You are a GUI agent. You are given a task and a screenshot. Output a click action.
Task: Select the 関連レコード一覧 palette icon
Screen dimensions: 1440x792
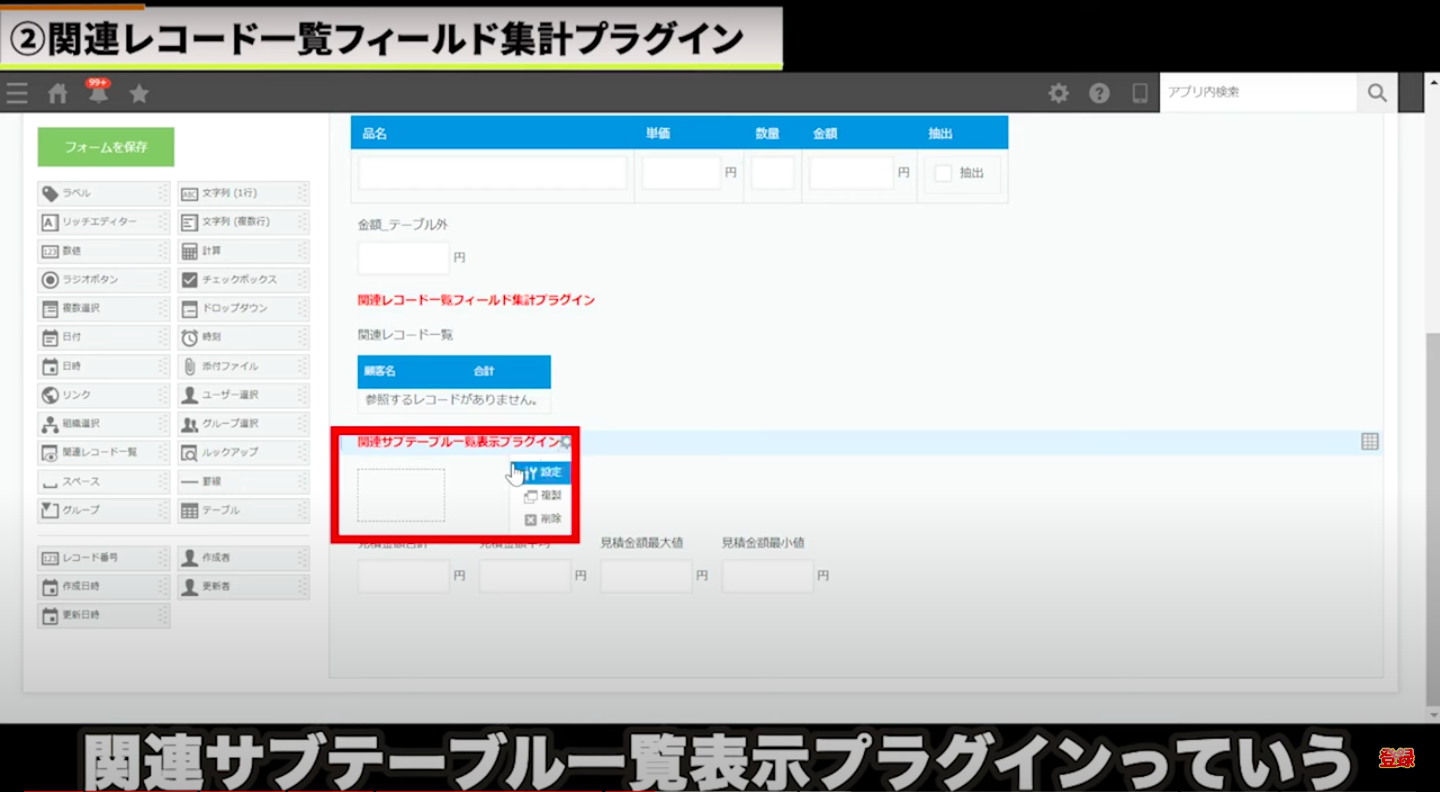pyautogui.click(x=50, y=452)
